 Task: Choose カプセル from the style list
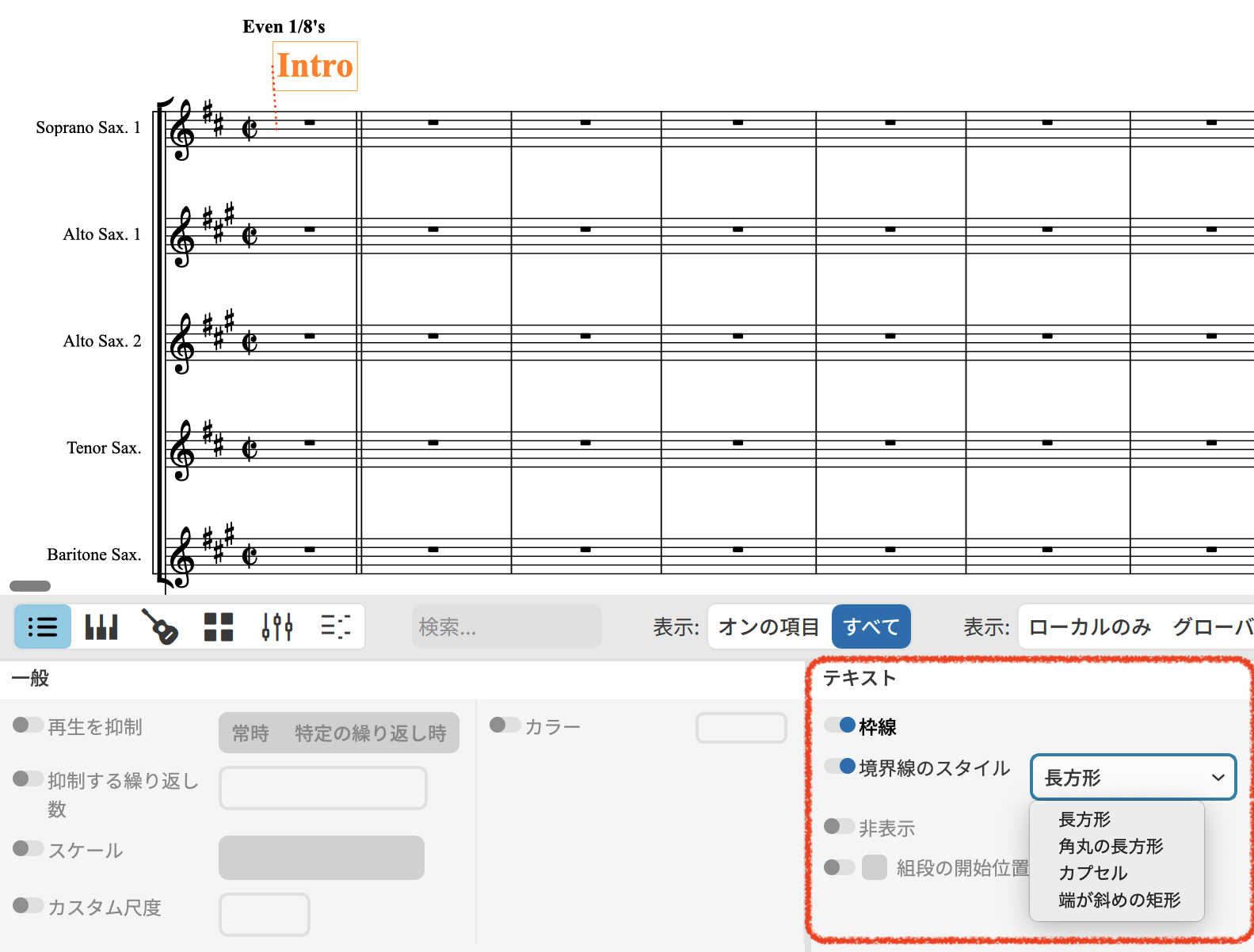[1093, 873]
